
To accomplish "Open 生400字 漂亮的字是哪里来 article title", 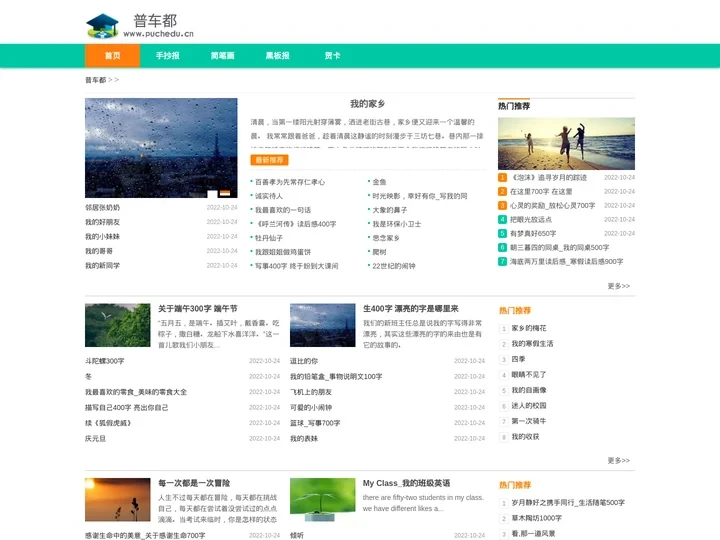I will point(411,309).
